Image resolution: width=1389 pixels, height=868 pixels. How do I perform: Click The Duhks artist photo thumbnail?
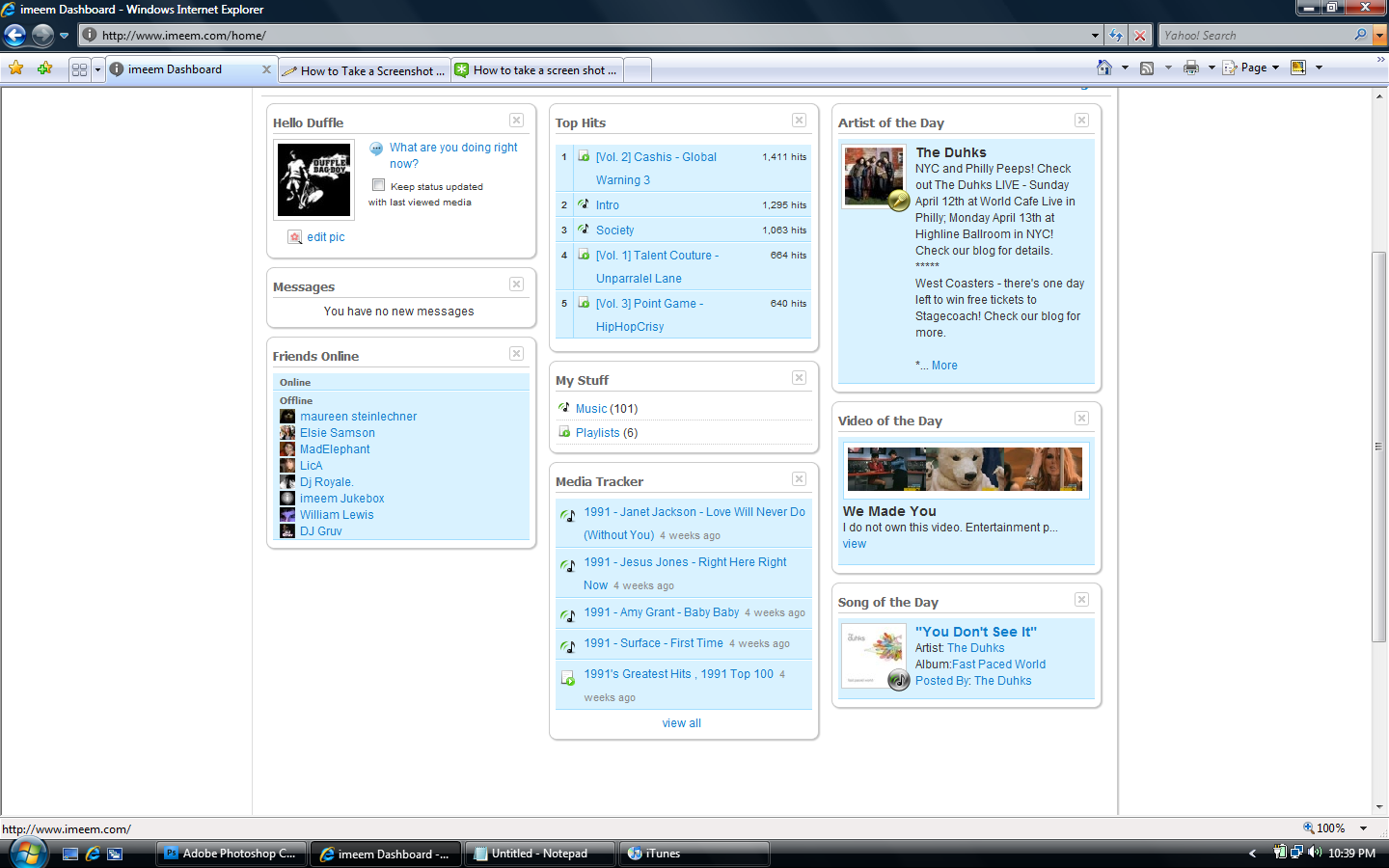click(x=874, y=176)
